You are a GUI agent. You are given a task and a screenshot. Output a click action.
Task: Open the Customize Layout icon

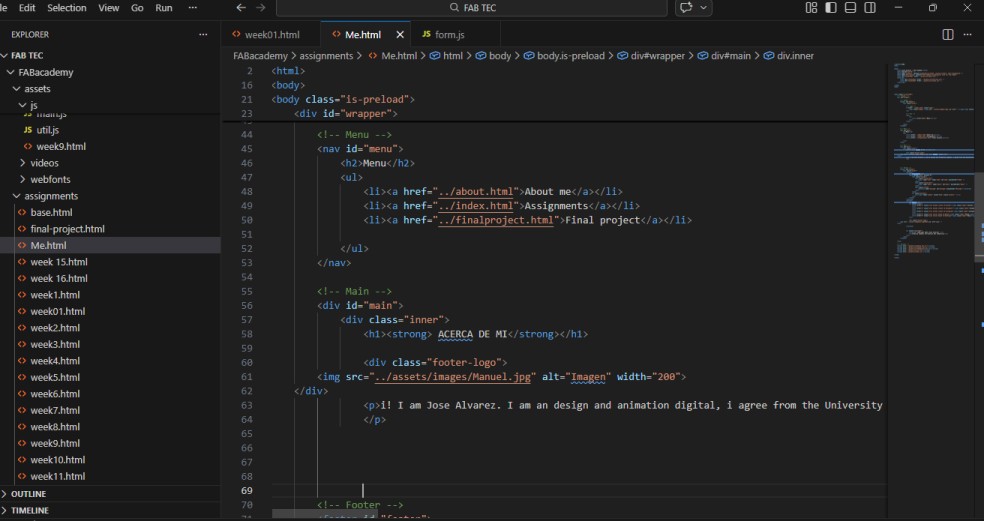click(811, 8)
